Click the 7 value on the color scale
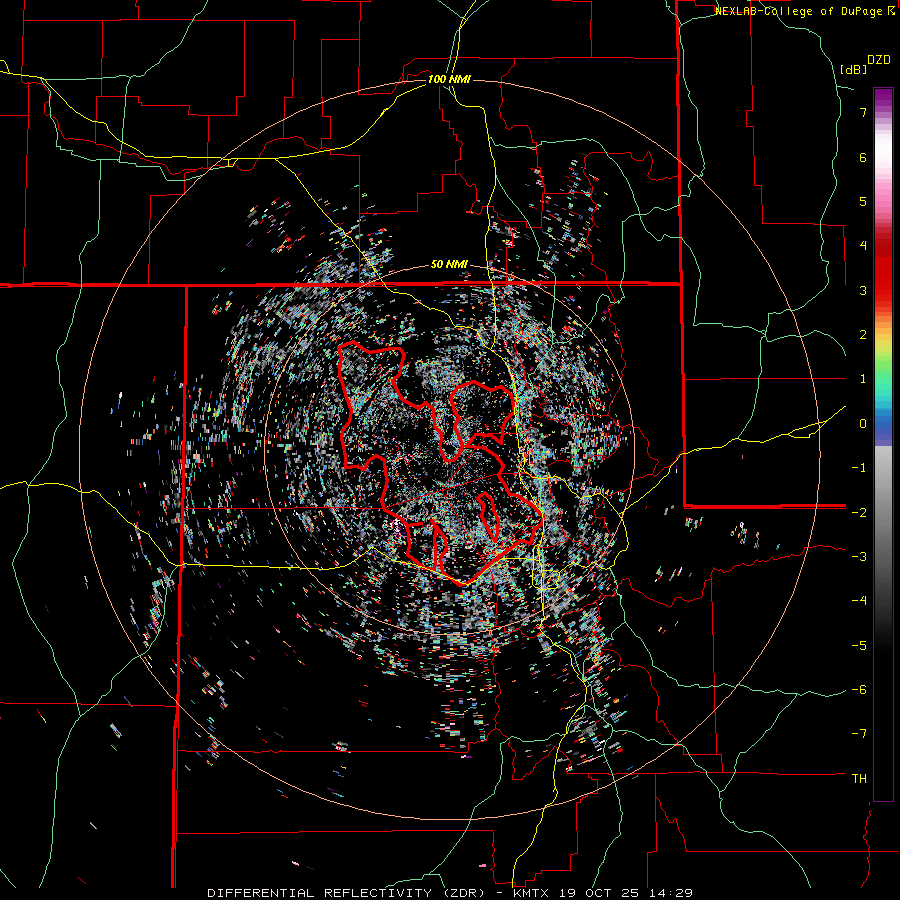This screenshot has height=900, width=900. pos(863,112)
